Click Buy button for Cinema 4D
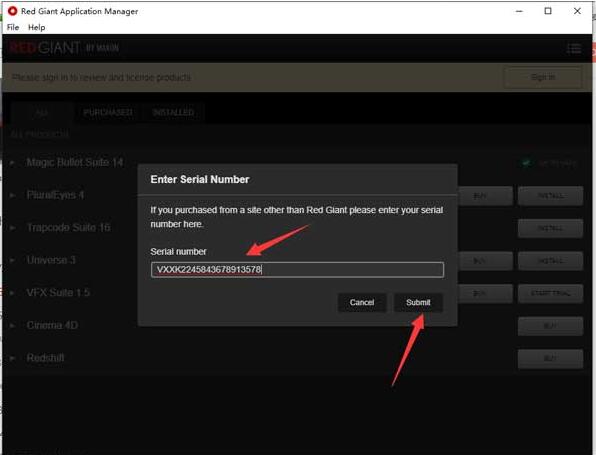The height and width of the screenshot is (455, 596). coord(550,326)
